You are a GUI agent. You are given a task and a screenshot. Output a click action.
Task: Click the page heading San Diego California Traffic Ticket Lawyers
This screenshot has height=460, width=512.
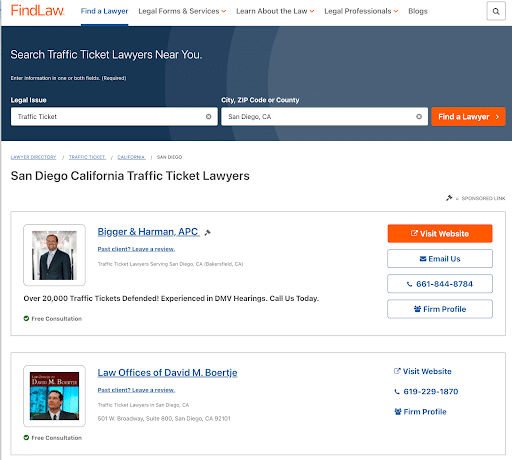pyautogui.click(x=130, y=176)
